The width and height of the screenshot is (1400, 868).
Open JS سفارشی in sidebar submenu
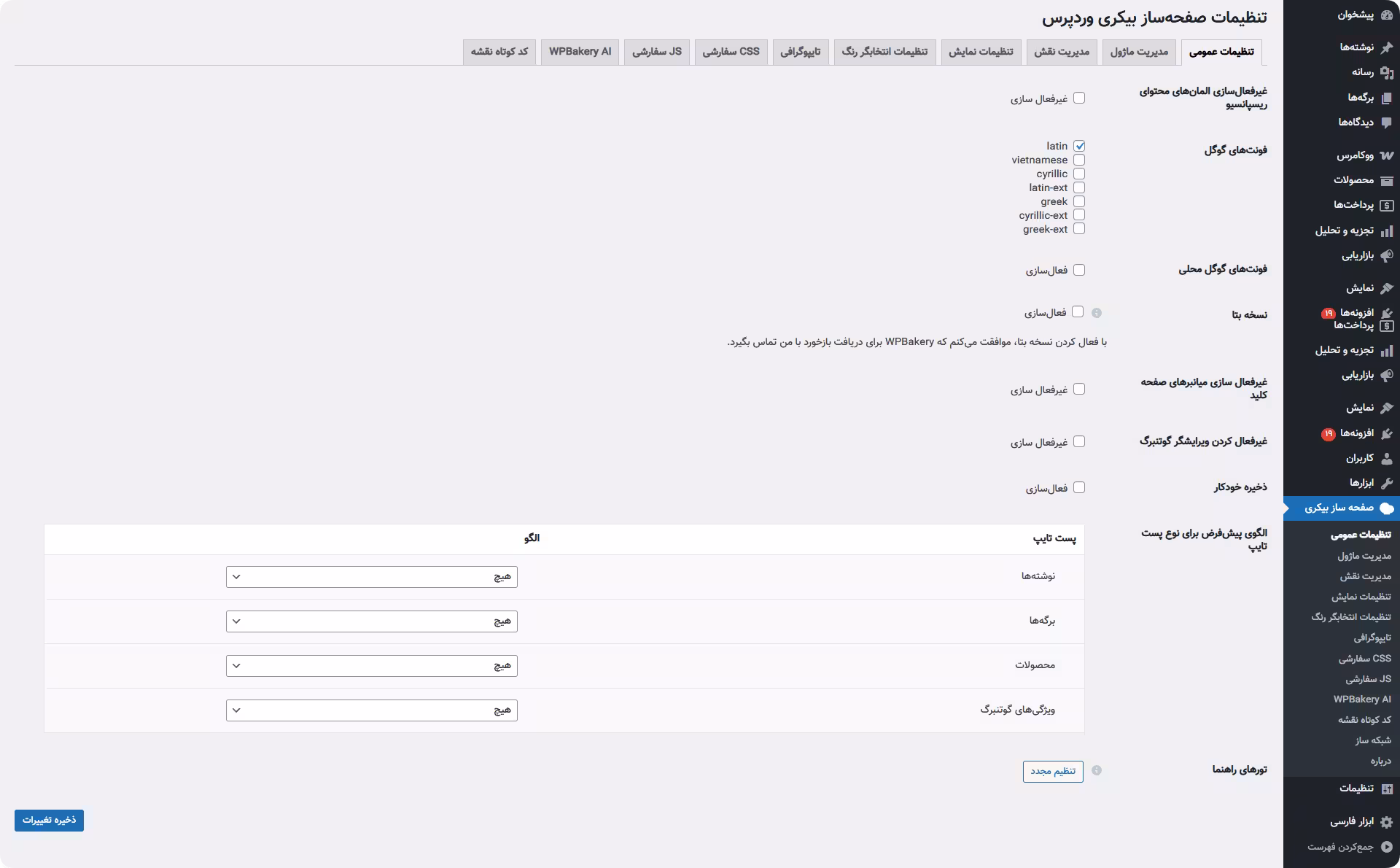[1369, 679]
